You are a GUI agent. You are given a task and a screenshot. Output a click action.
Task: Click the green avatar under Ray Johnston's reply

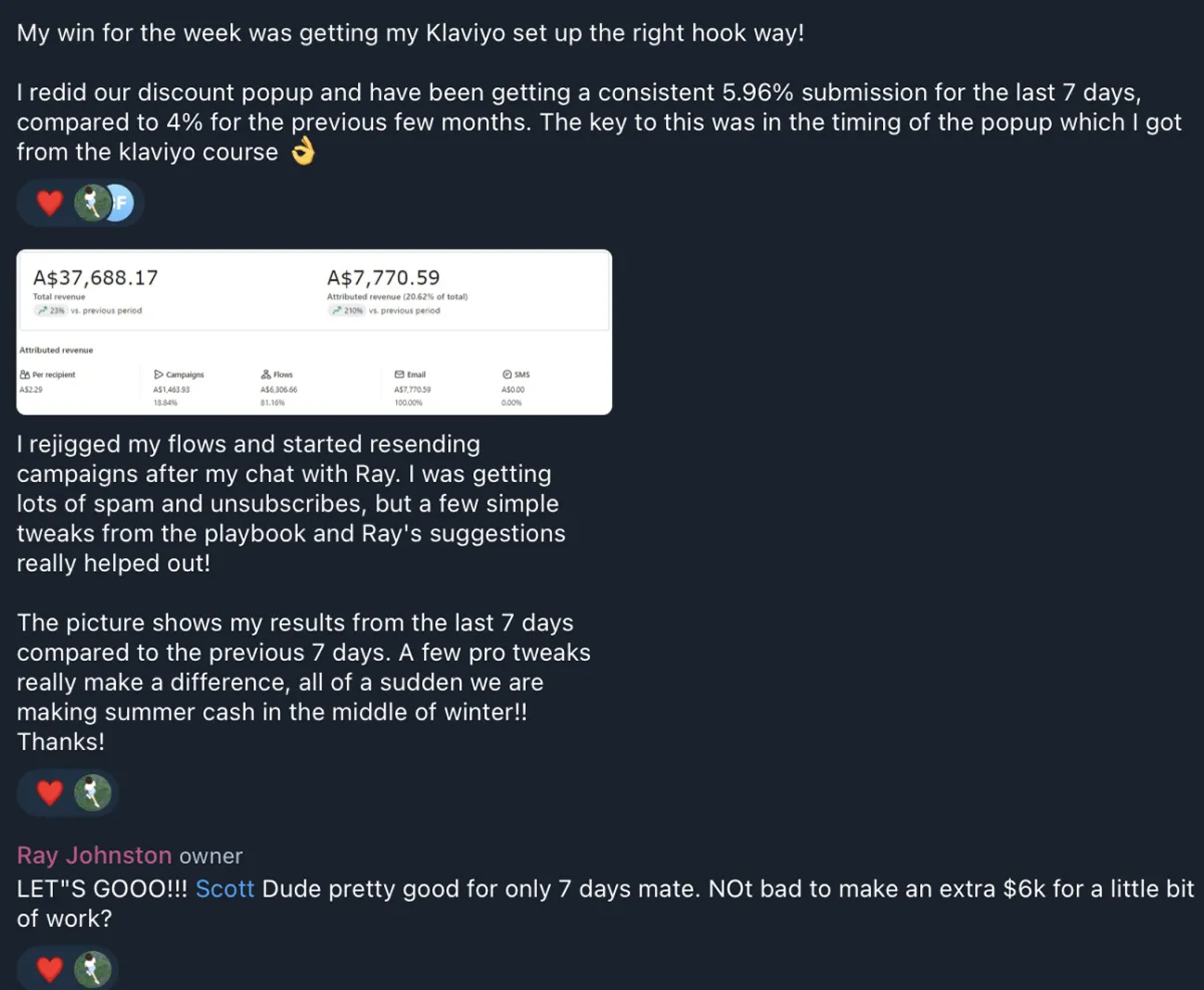coord(93,970)
